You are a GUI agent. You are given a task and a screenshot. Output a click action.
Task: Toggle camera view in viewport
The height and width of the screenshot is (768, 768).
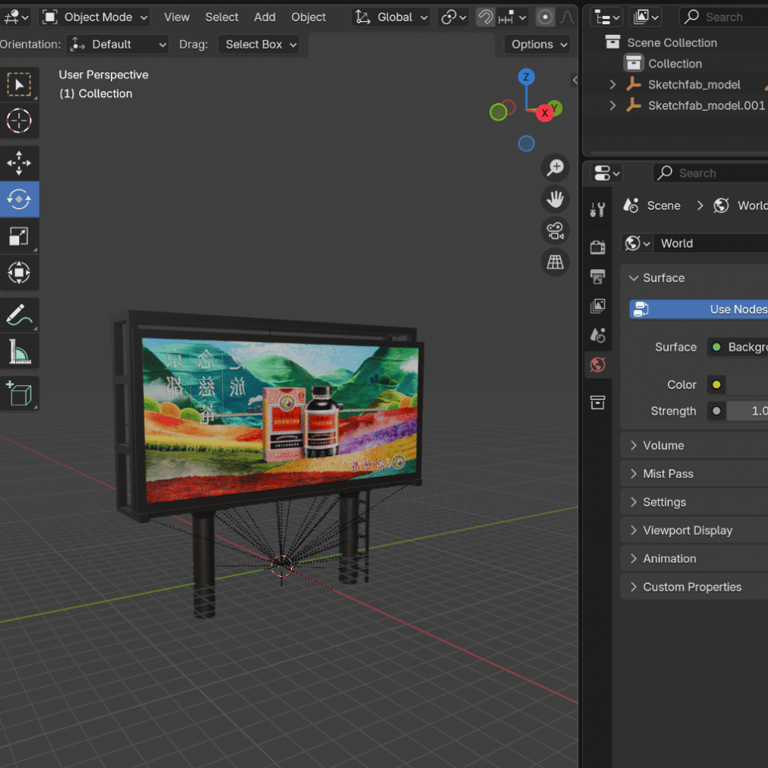pos(555,231)
